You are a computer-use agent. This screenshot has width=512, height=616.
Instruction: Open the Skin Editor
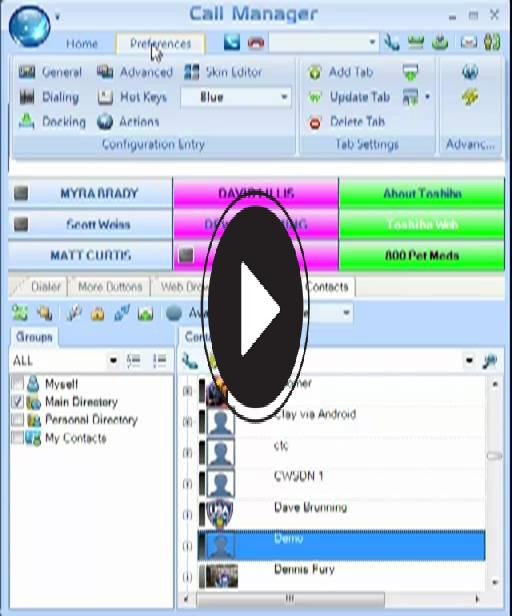point(223,72)
